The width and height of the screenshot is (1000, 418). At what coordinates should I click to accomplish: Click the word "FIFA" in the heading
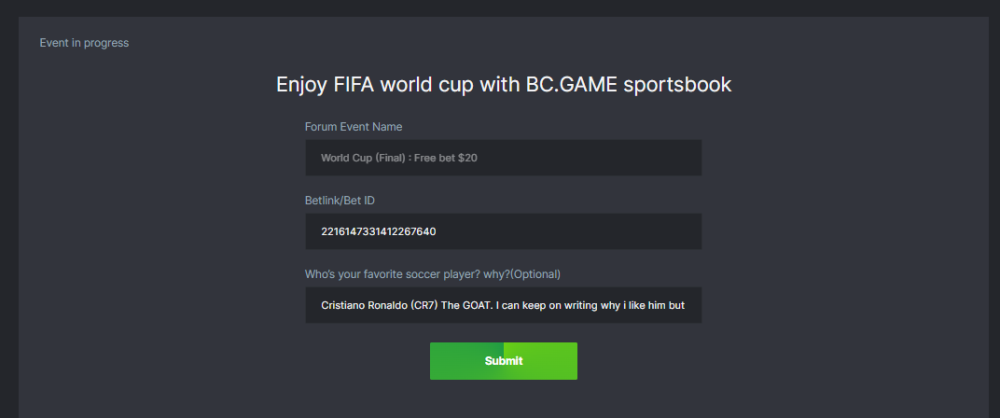coord(354,85)
